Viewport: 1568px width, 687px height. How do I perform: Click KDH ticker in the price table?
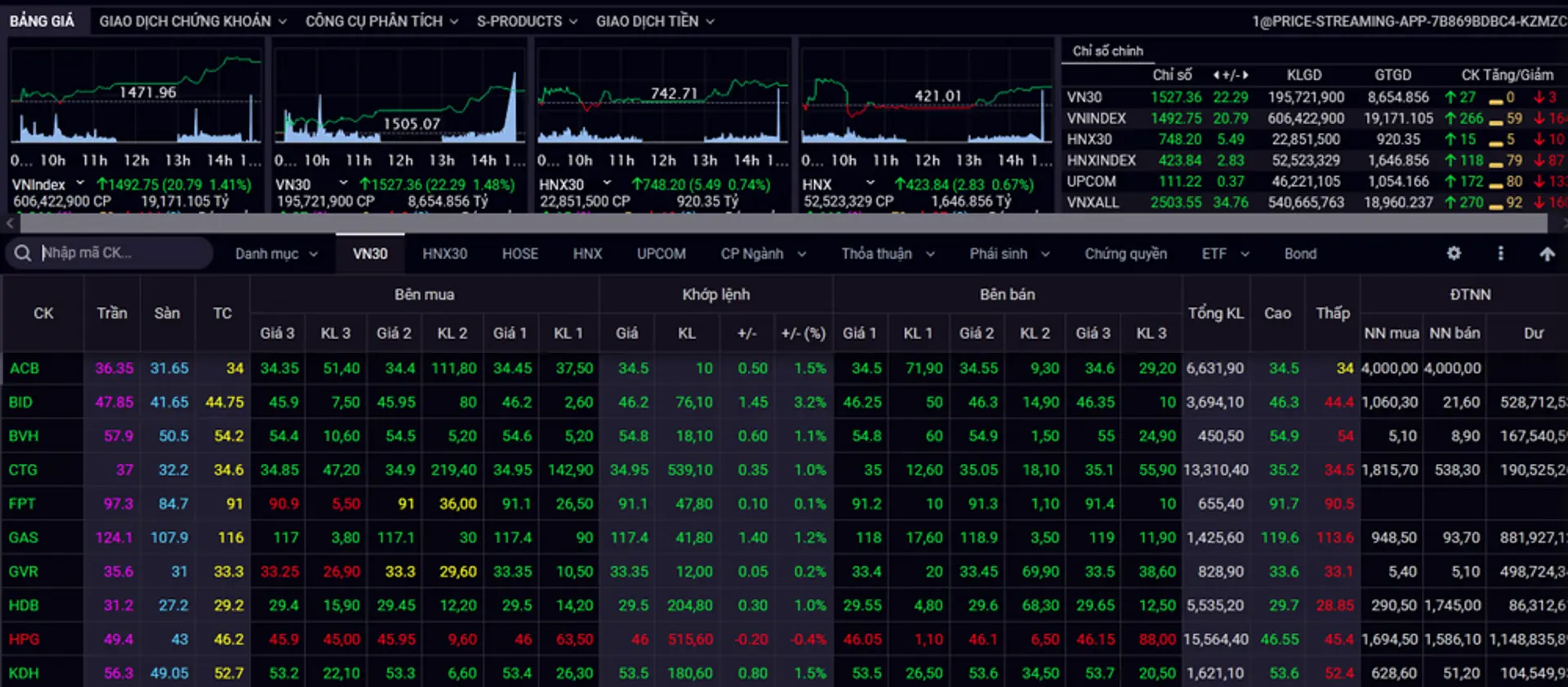click(24, 673)
